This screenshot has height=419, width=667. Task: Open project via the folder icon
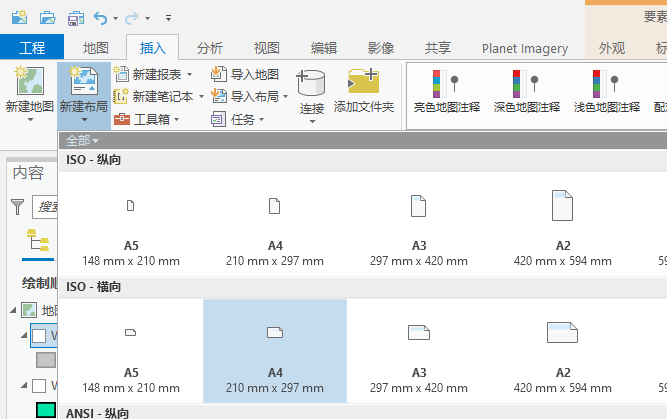point(48,18)
